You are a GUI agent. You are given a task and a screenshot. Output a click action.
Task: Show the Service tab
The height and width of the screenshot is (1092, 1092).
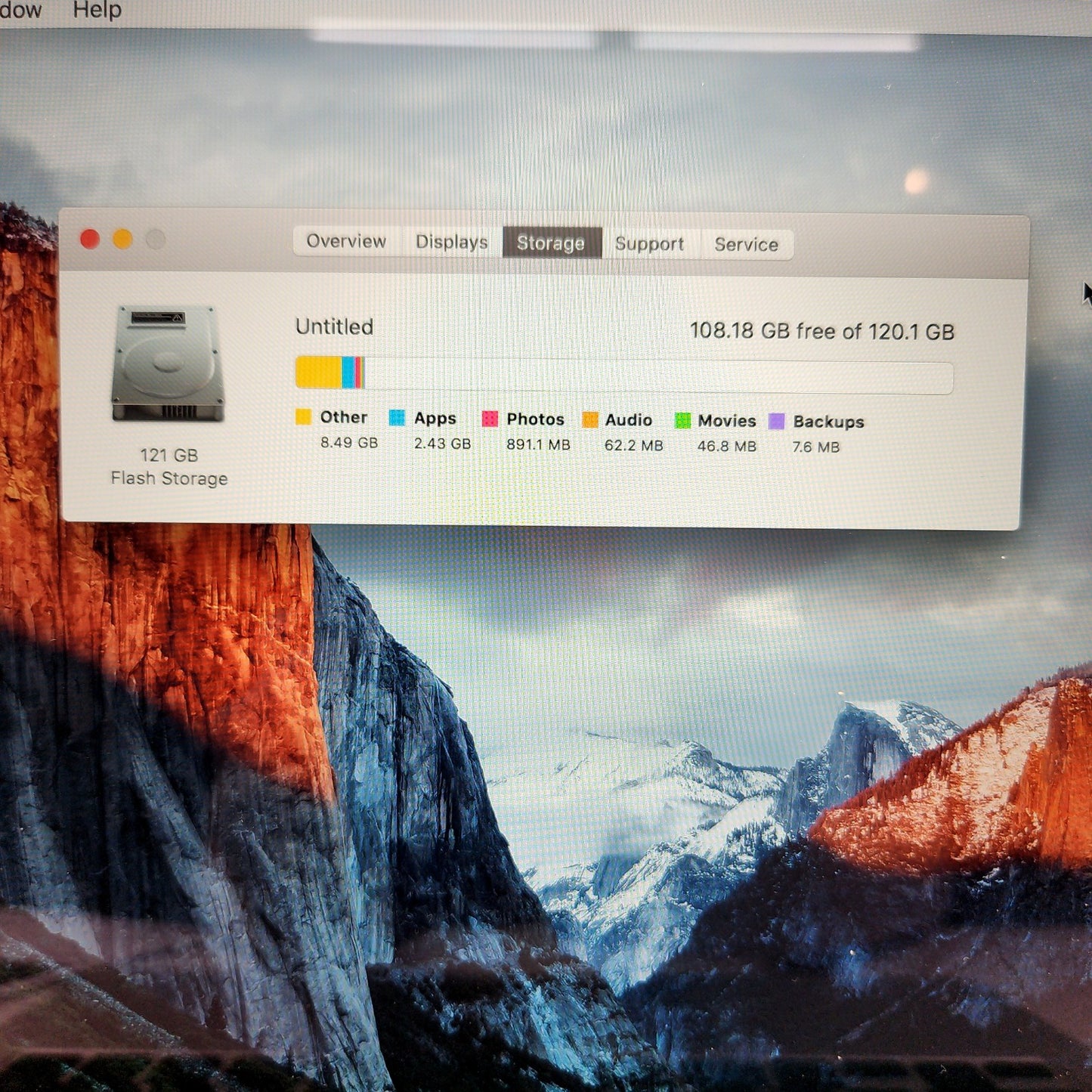point(746,245)
